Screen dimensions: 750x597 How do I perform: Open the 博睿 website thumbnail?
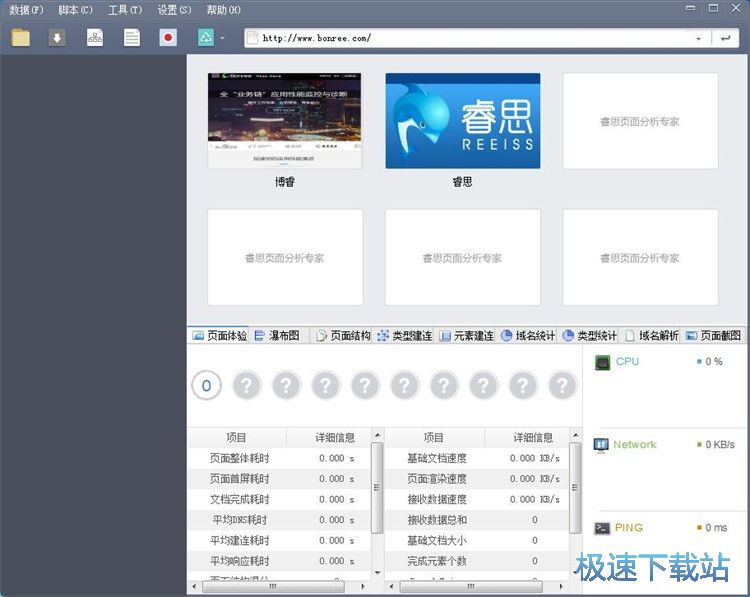[x=285, y=121]
